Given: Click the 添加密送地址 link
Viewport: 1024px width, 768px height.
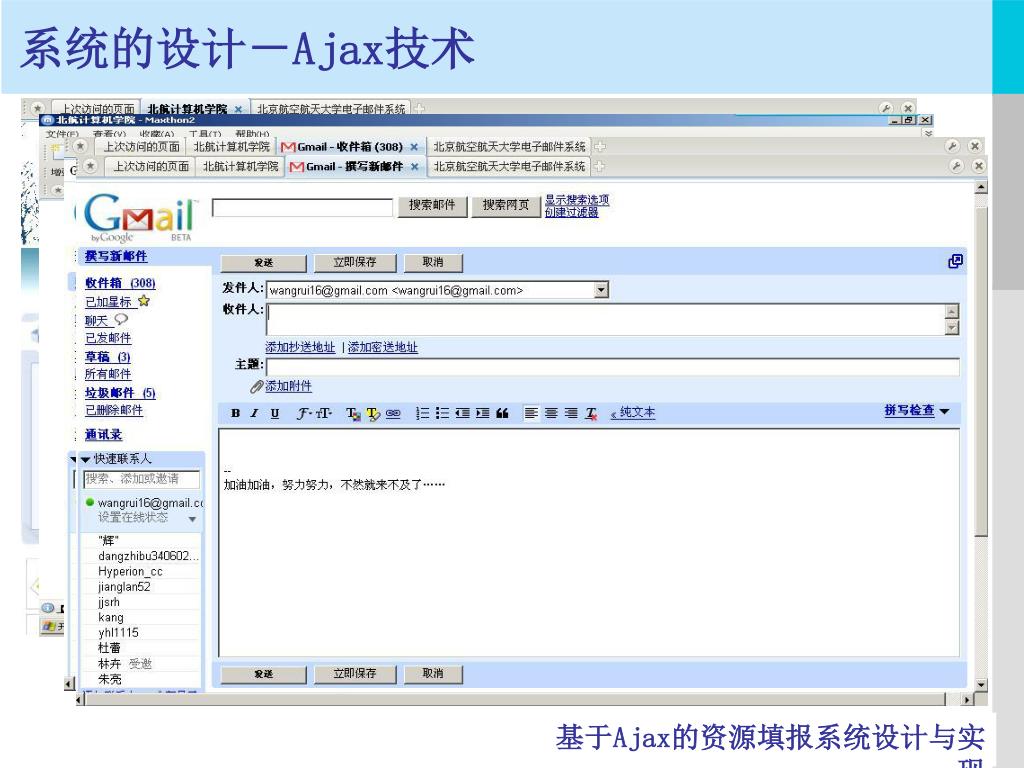Looking at the screenshot, I should [x=383, y=347].
